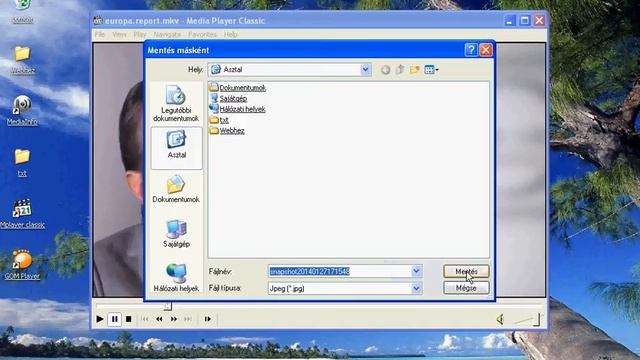640x360 pixels.
Task: Mute audio with the speaker icon
Action: pyautogui.click(x=500, y=319)
